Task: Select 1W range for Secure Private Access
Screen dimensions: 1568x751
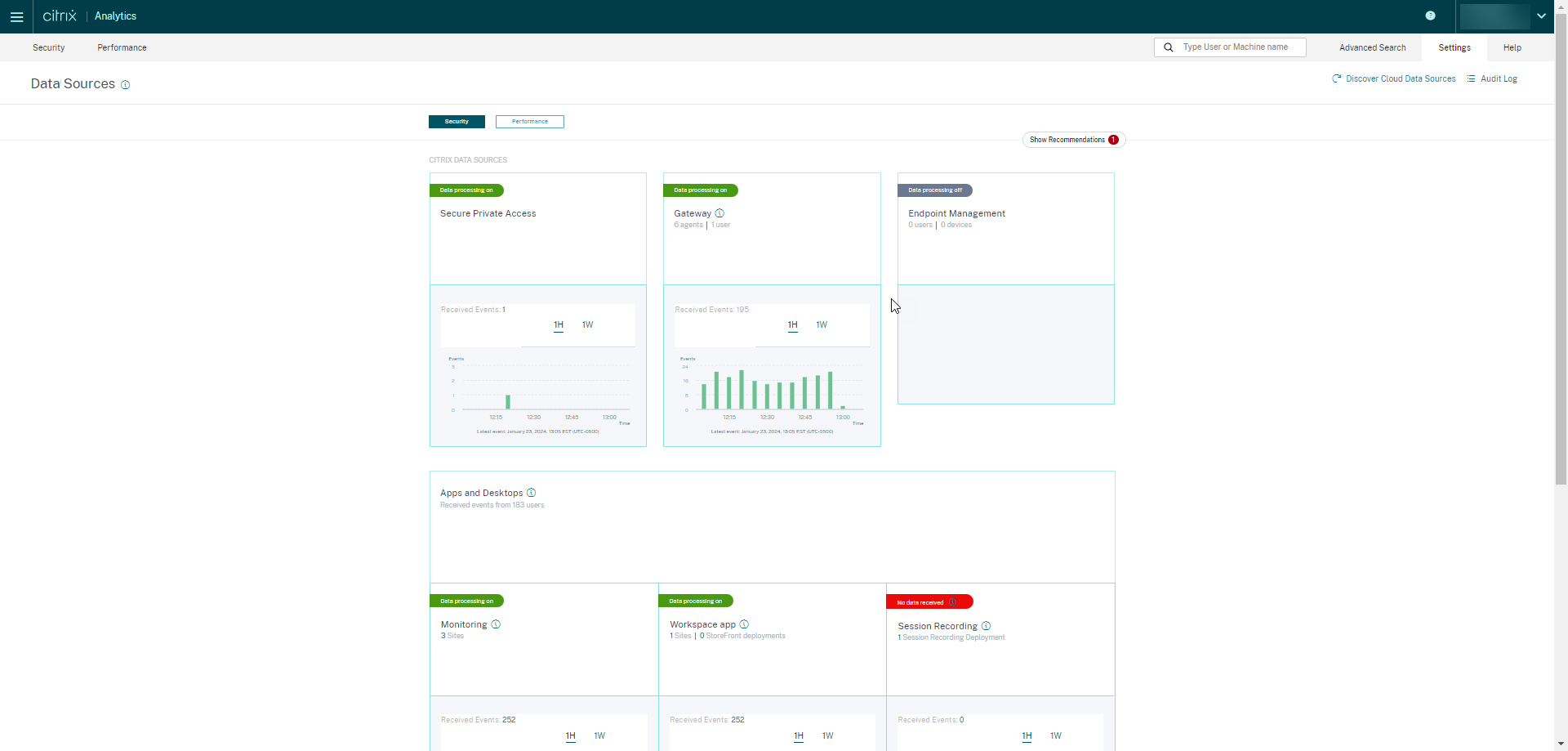Action: pos(587,325)
